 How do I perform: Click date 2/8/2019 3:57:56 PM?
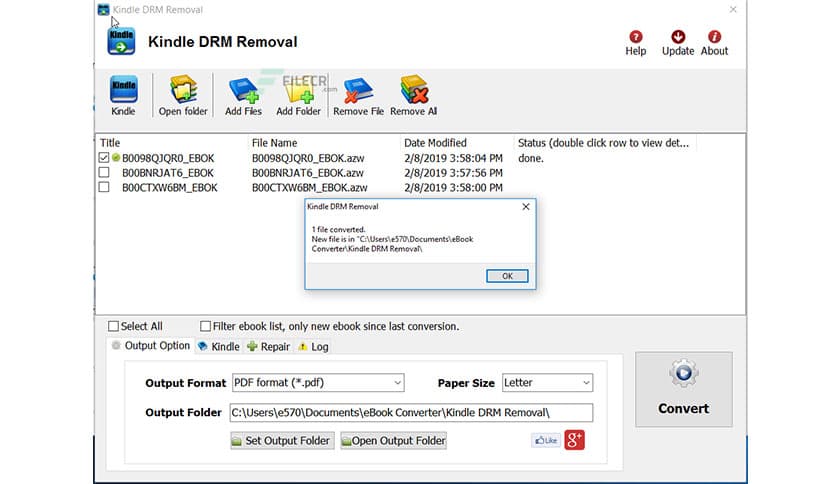453,173
